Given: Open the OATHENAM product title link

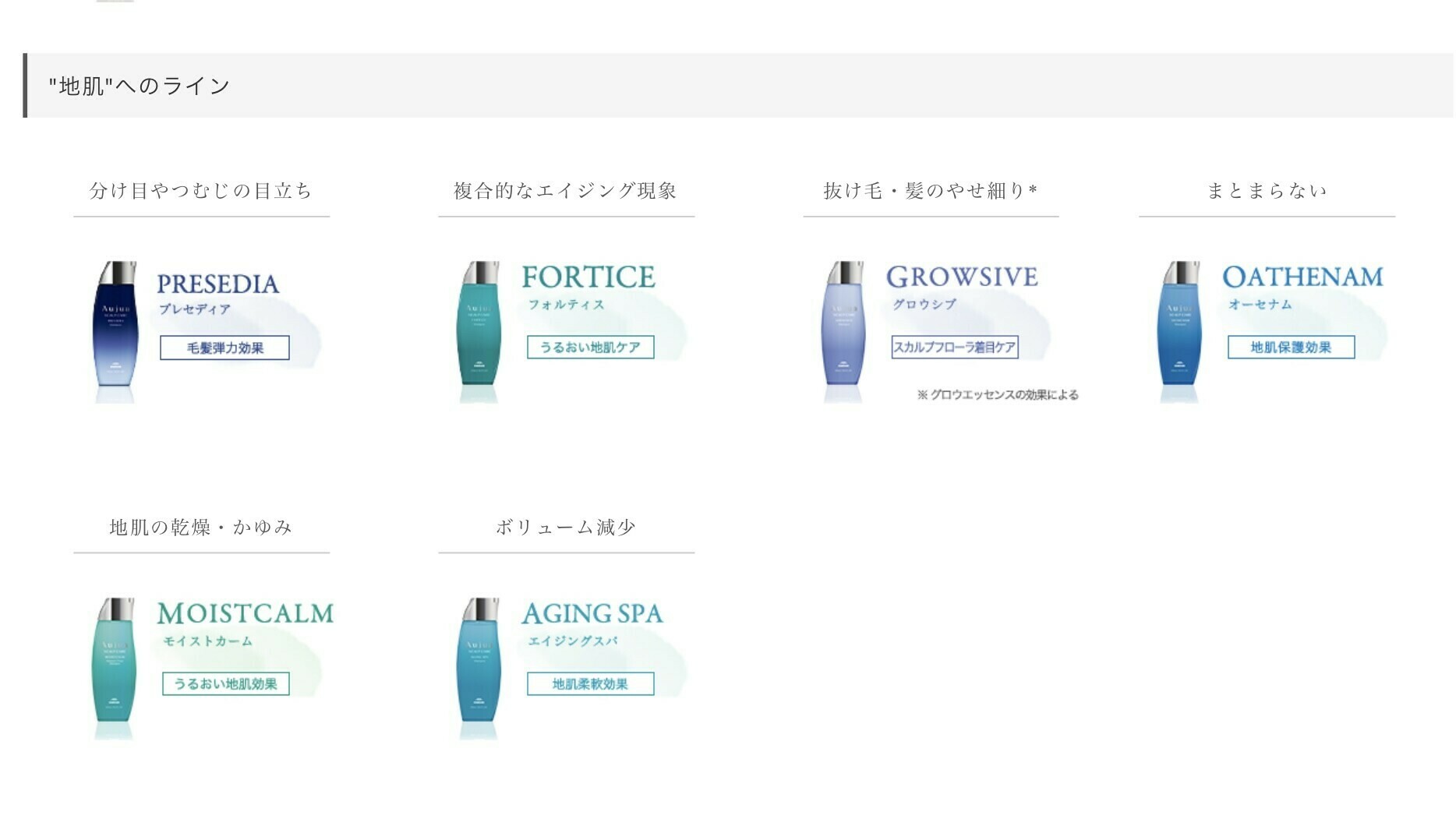Looking at the screenshot, I should [x=1302, y=277].
